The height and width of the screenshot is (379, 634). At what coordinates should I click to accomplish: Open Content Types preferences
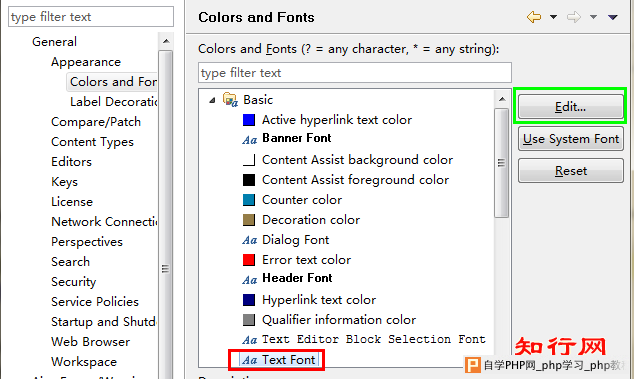92,142
